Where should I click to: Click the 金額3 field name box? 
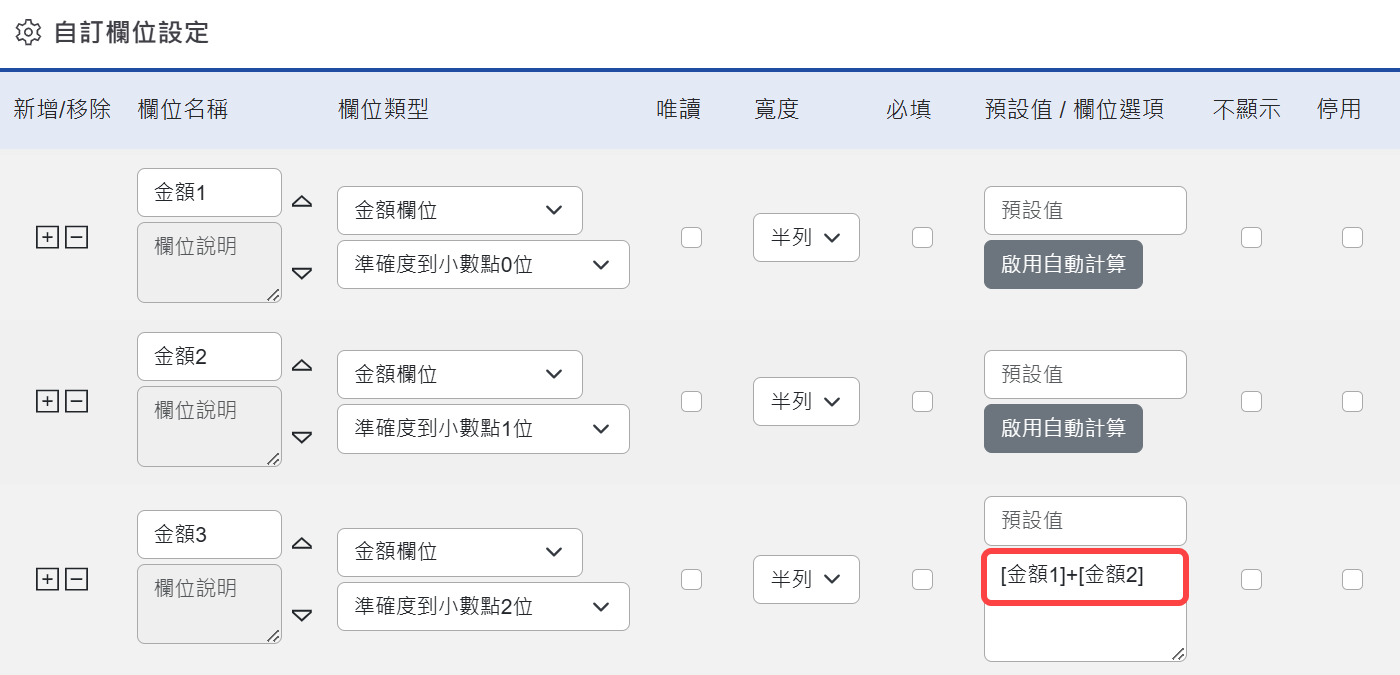click(x=208, y=534)
